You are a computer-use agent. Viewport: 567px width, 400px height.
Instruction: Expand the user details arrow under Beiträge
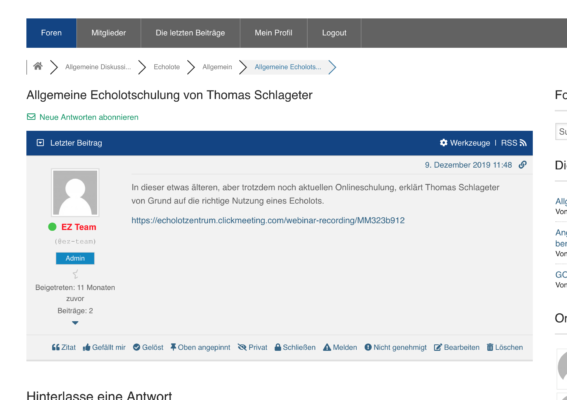(75, 323)
